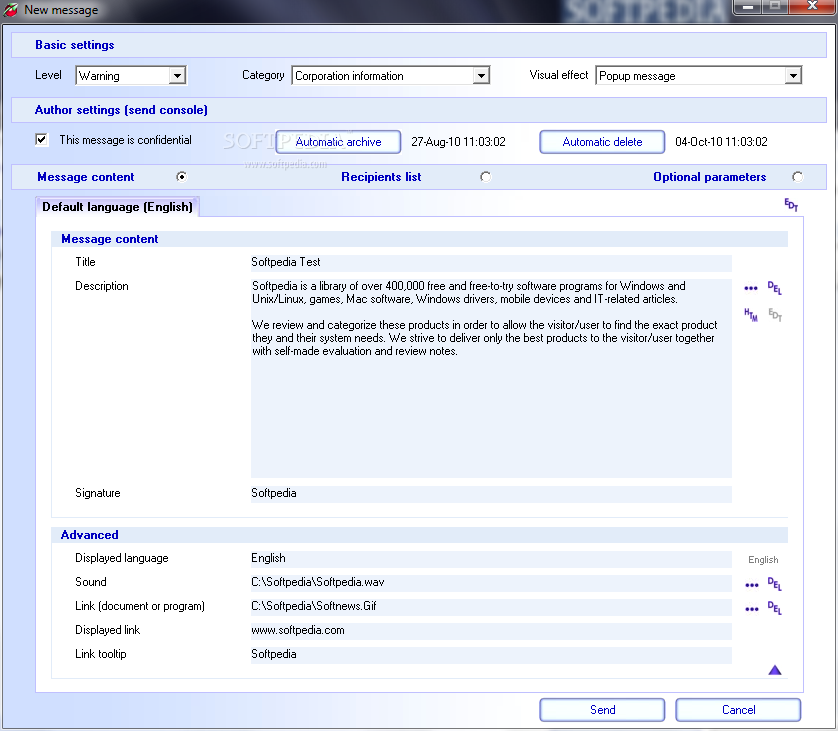Click the Displayed link field

pos(491,631)
